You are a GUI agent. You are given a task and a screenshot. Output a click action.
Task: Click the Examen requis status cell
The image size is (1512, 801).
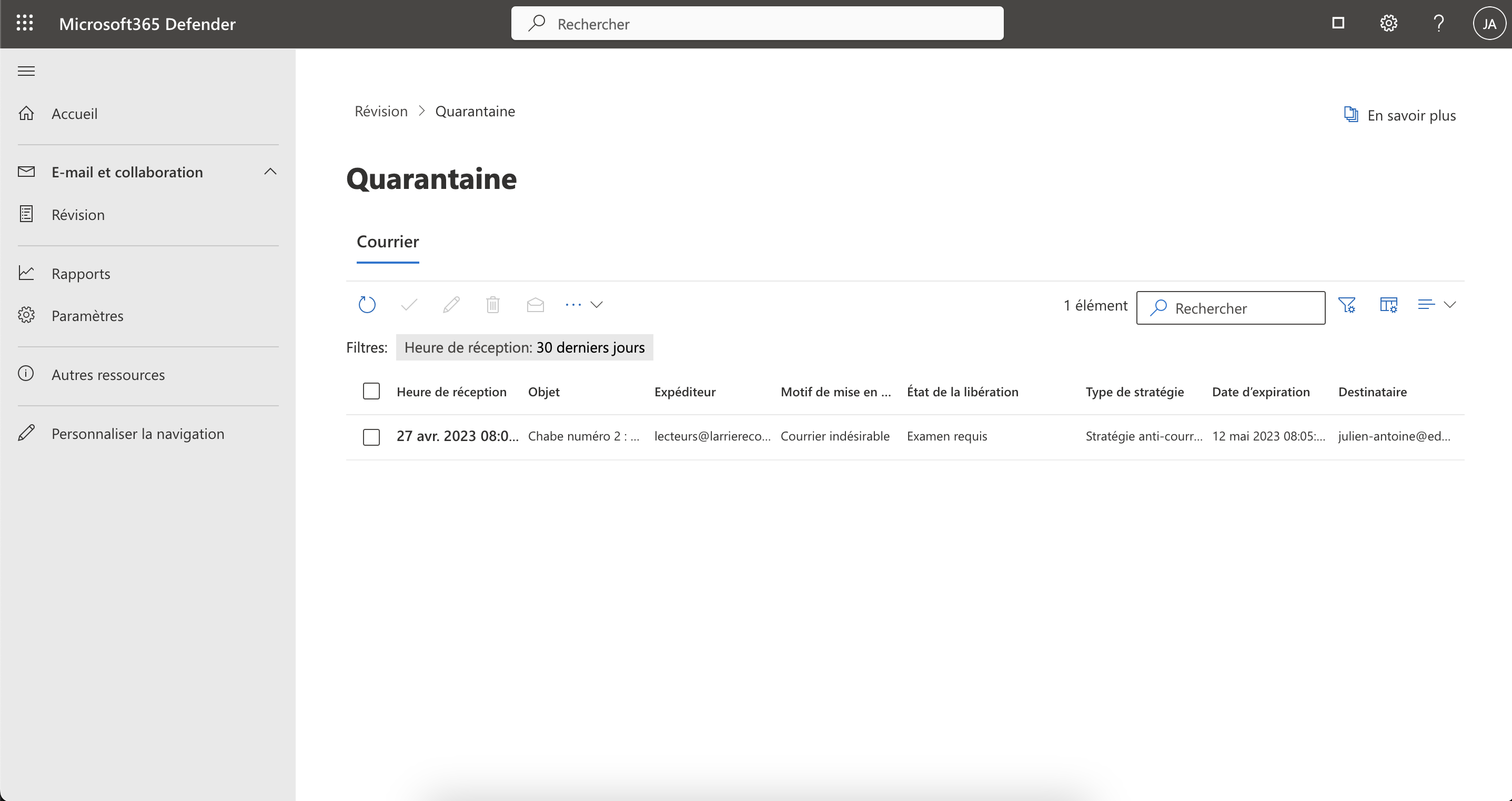pos(947,436)
